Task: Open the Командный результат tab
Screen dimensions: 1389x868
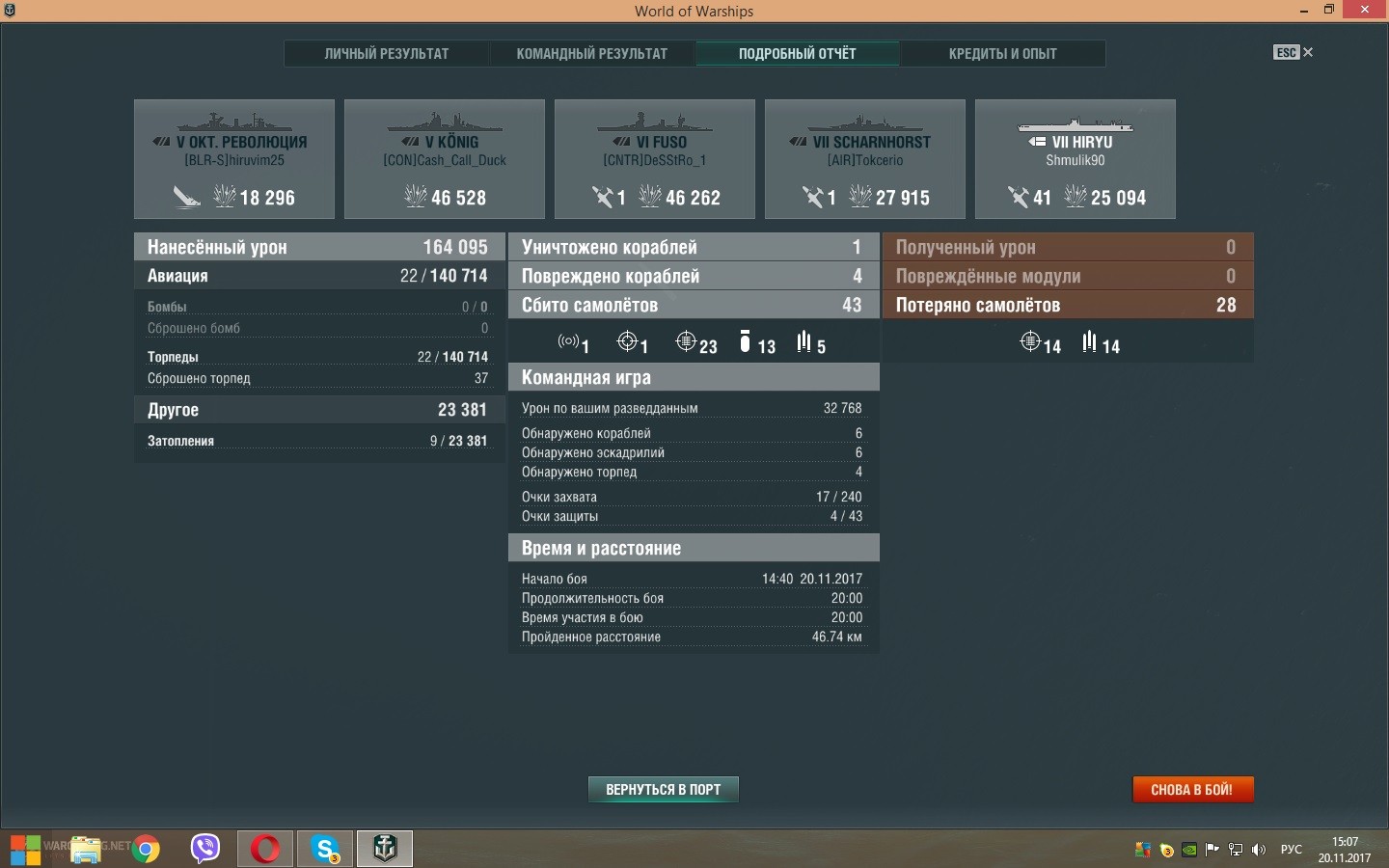Action: 592,54
